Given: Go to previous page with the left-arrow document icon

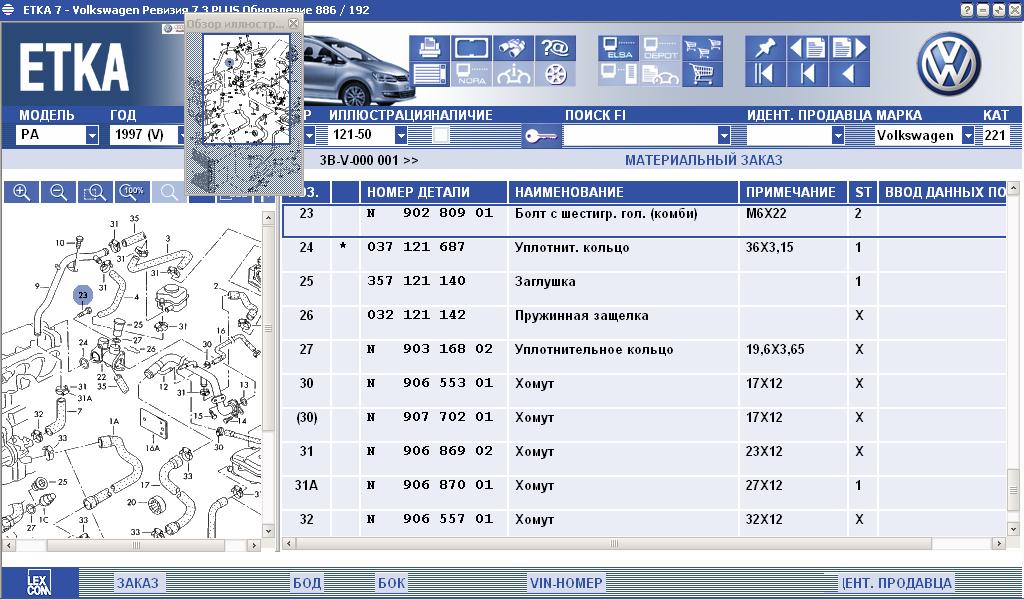Looking at the screenshot, I should point(807,48).
